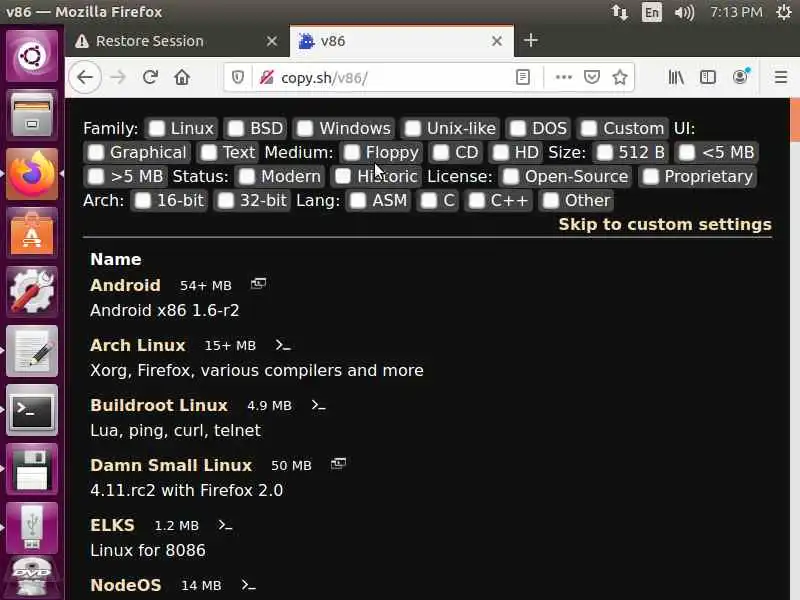The image size is (800, 600).
Task: Open System Settings from the dock
Action: pos(32,292)
